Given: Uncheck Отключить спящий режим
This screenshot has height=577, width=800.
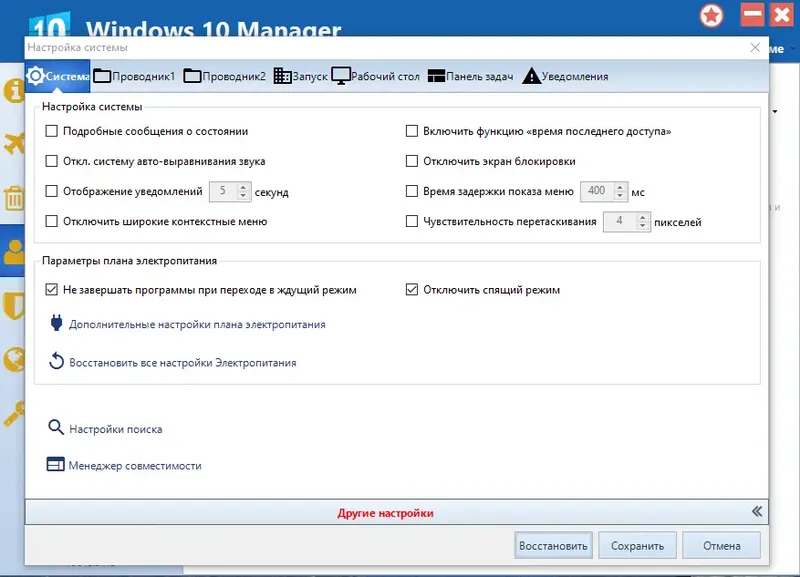Looking at the screenshot, I should [x=412, y=290].
